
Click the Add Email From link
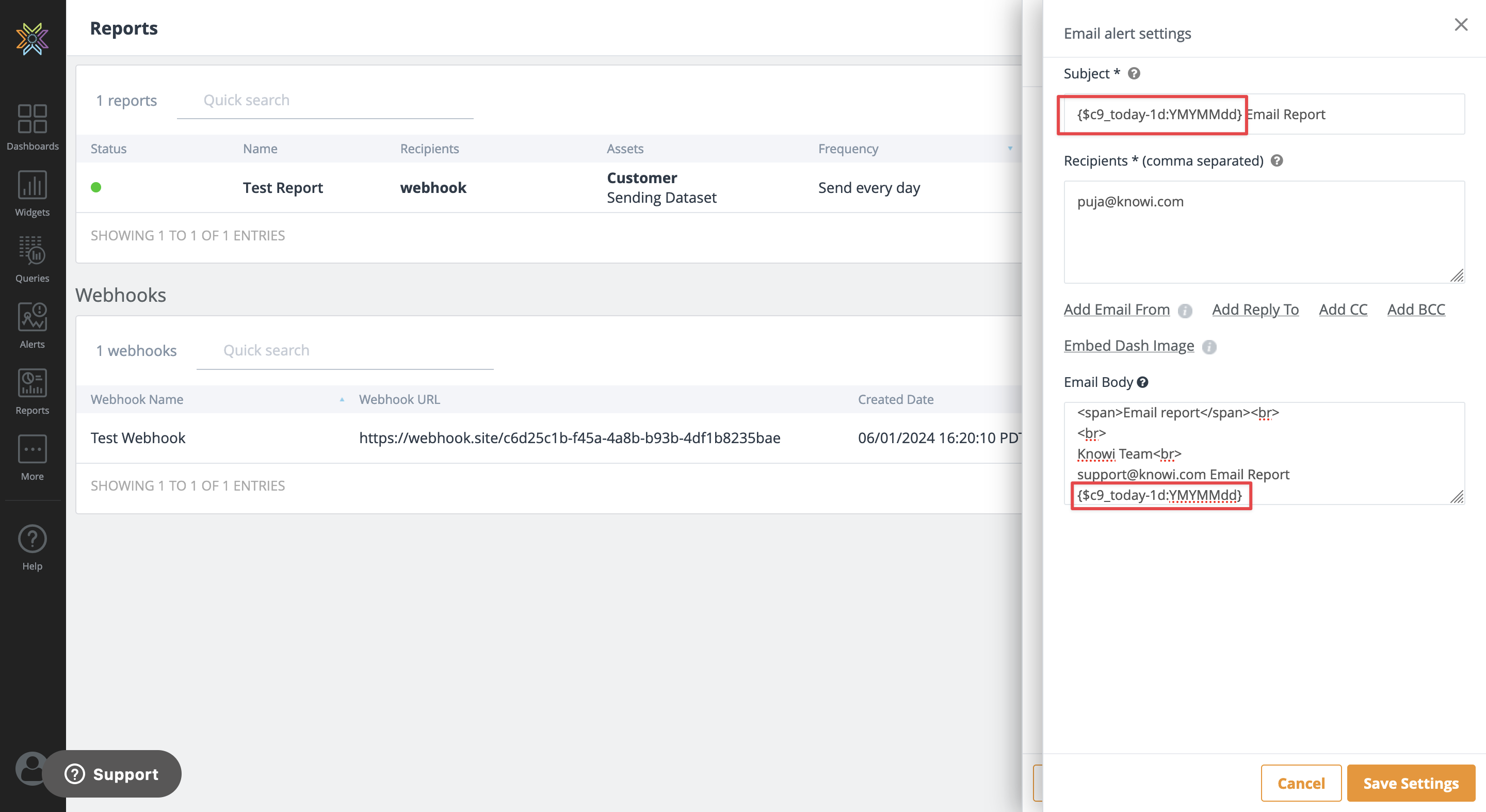point(1116,310)
